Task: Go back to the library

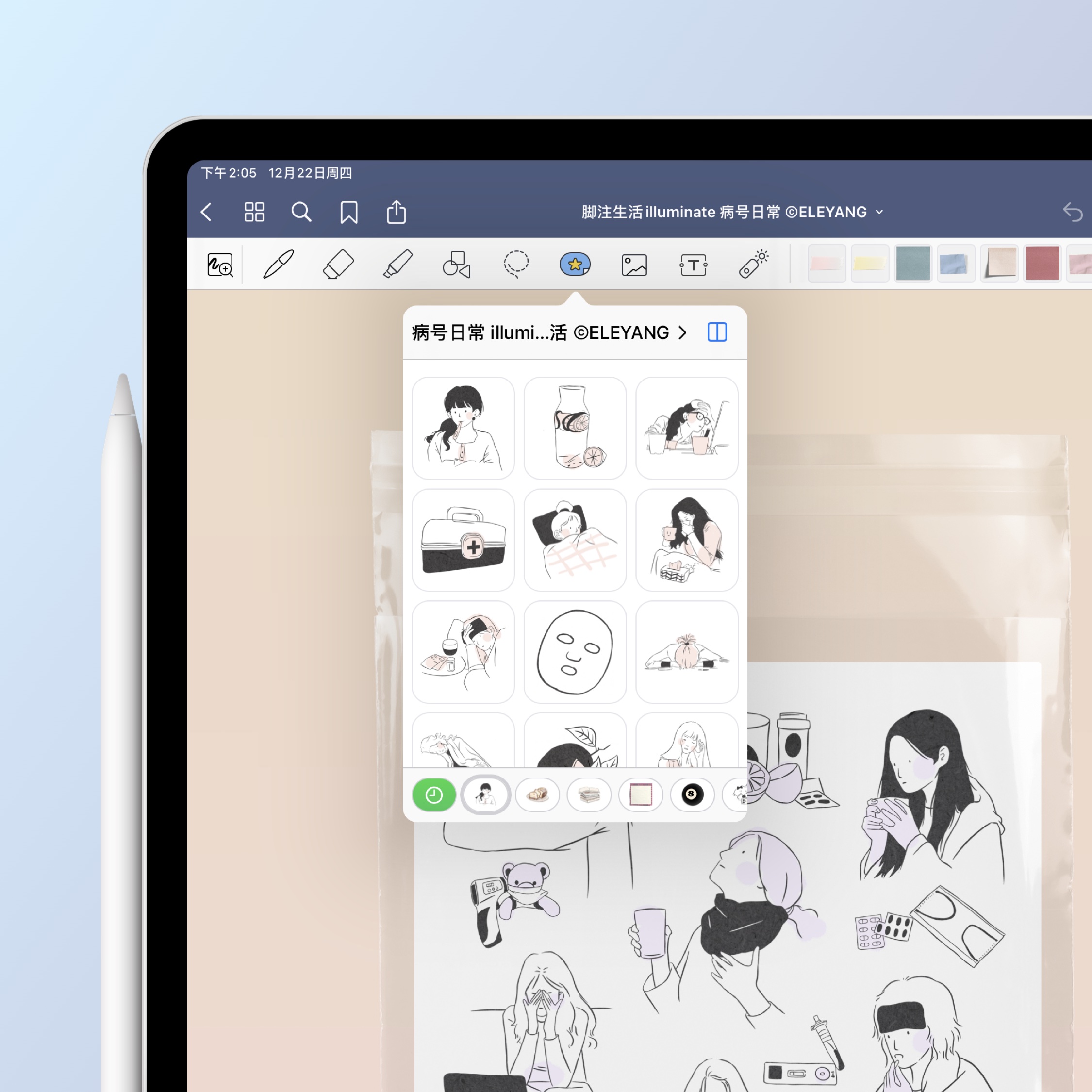Action: point(207,213)
